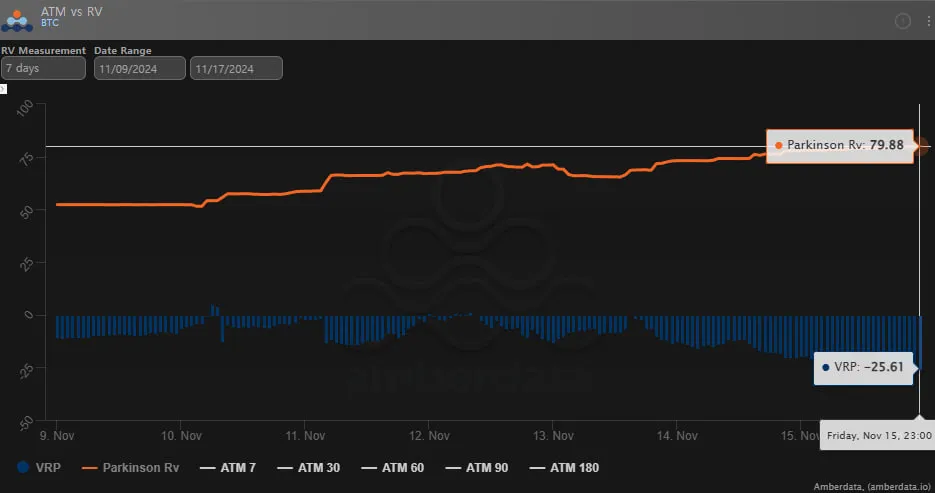
Task: Enable the ATM 180 legend item
Action: coord(574,467)
